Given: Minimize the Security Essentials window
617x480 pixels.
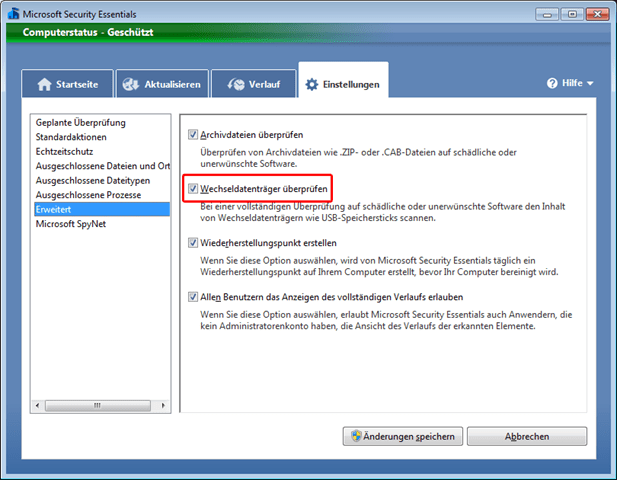Looking at the screenshot, I should [547, 15].
